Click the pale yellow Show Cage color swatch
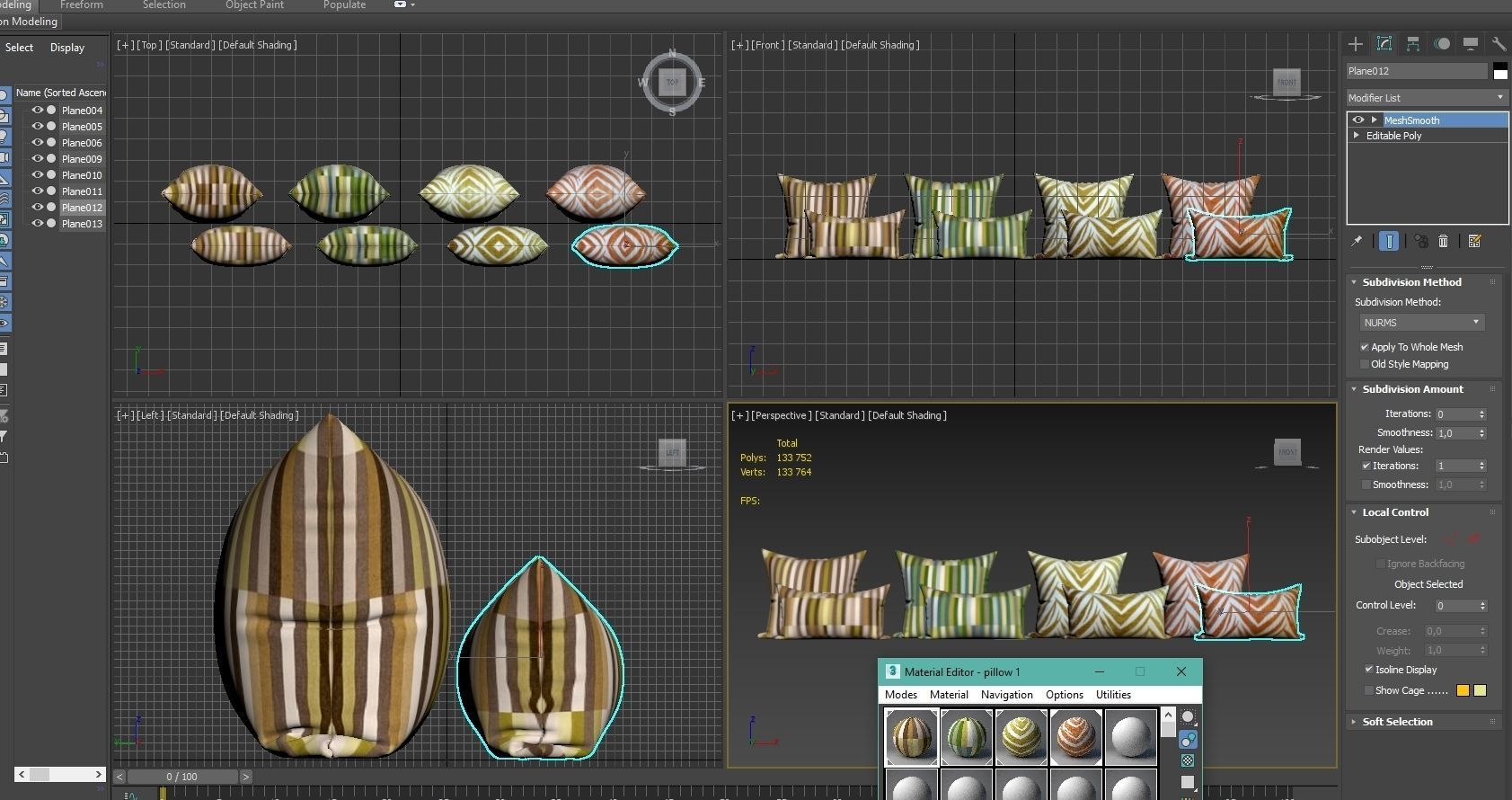Viewport: 1512px width, 800px height. [x=1480, y=690]
